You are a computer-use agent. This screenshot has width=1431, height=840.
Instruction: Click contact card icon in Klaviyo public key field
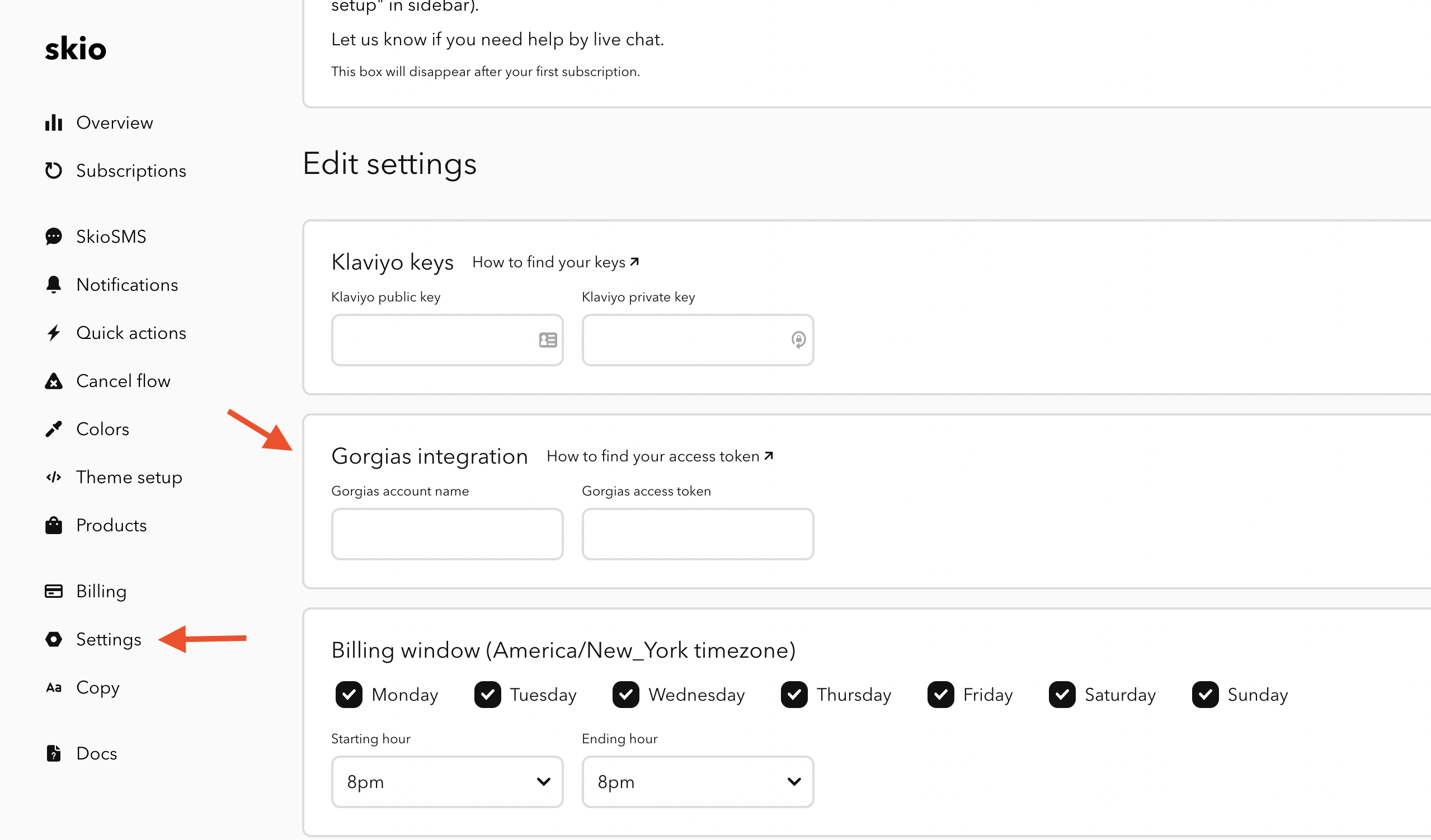(548, 340)
